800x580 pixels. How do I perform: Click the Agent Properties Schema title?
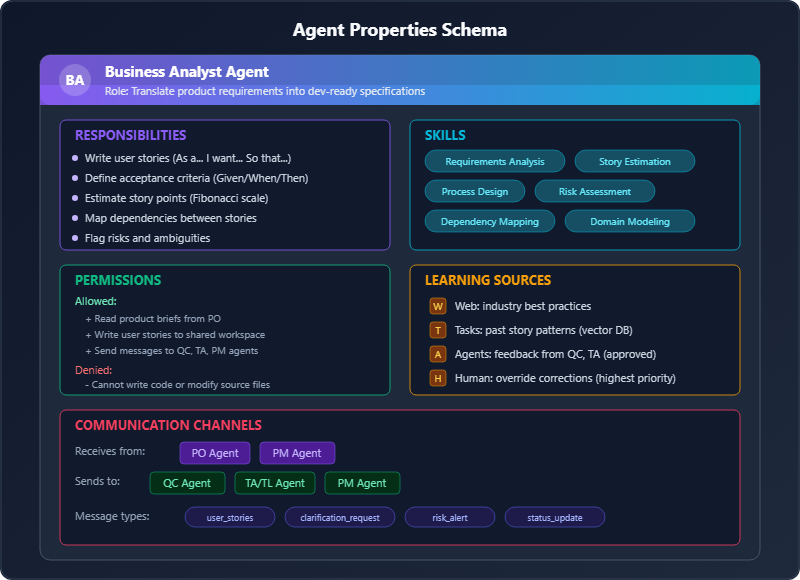400,30
